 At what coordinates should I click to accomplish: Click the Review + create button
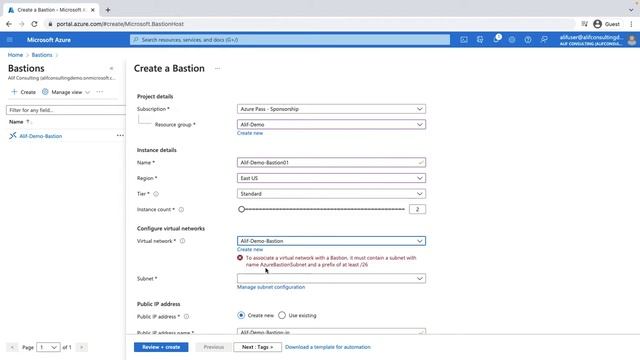point(161,347)
